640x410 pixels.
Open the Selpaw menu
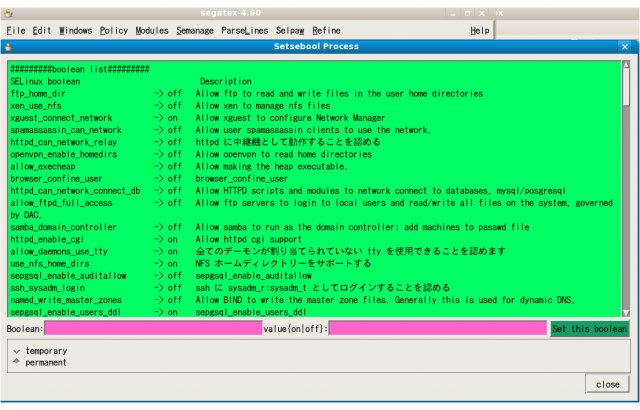click(x=290, y=31)
